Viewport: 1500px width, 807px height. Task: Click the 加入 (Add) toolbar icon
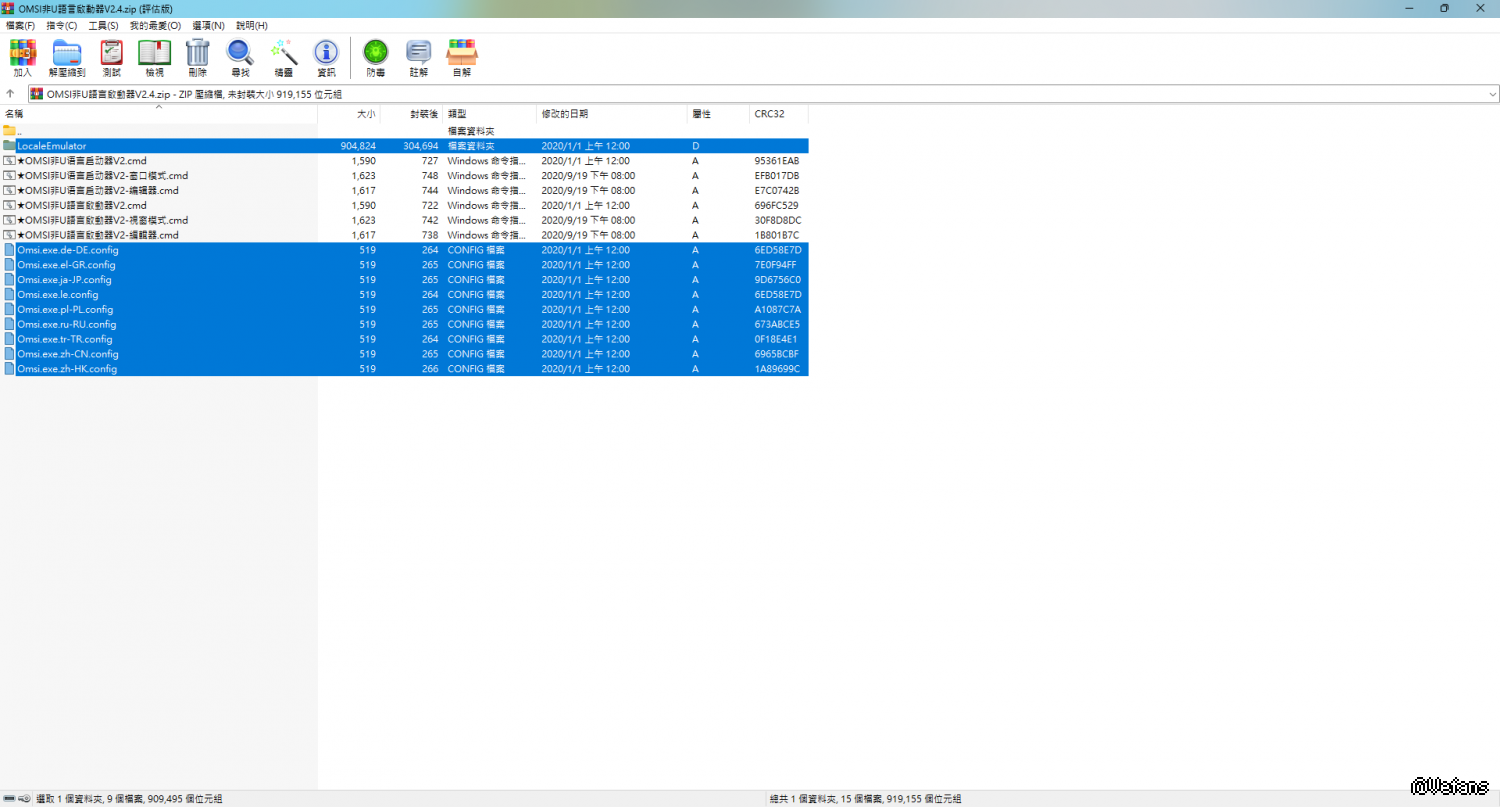(22, 58)
